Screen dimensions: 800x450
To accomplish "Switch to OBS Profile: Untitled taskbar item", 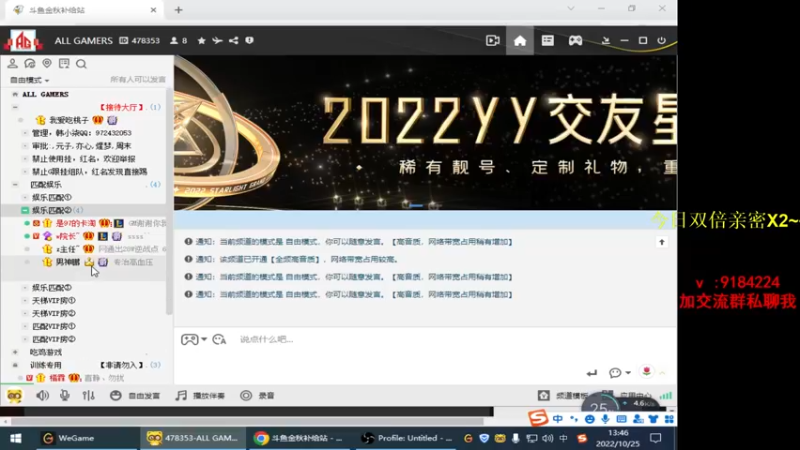I will pyautogui.click(x=407, y=438).
